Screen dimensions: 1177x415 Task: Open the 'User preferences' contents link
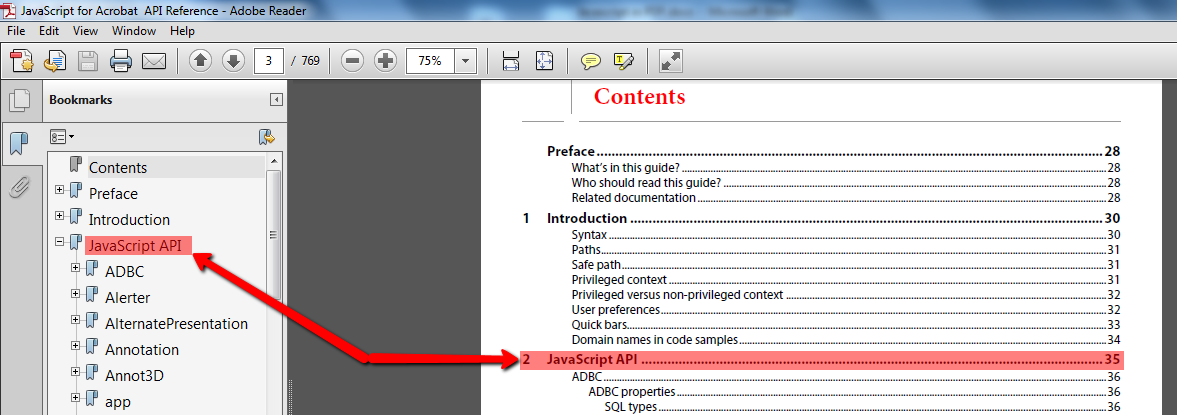pos(845,310)
